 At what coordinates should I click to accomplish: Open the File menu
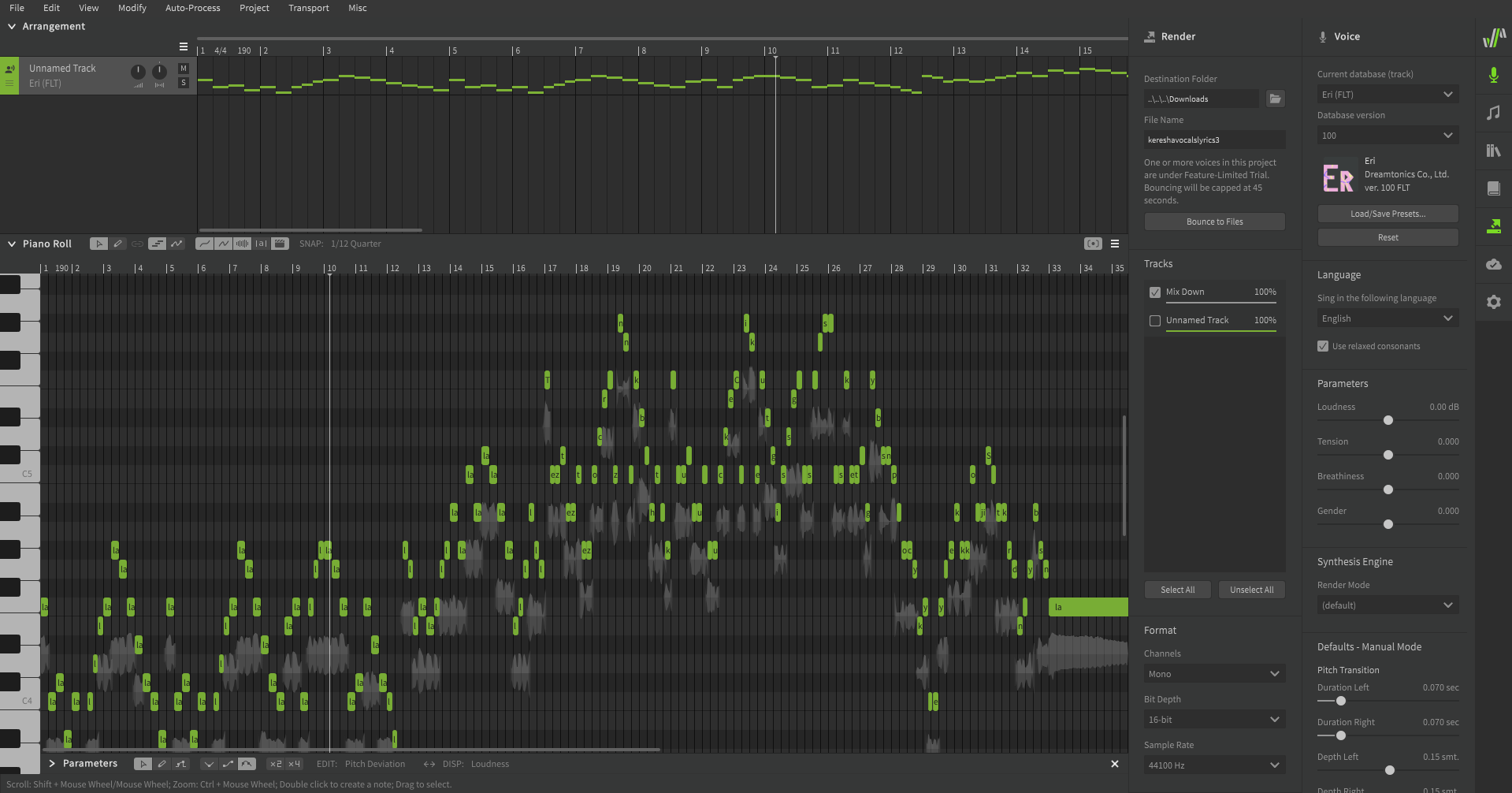[x=17, y=8]
